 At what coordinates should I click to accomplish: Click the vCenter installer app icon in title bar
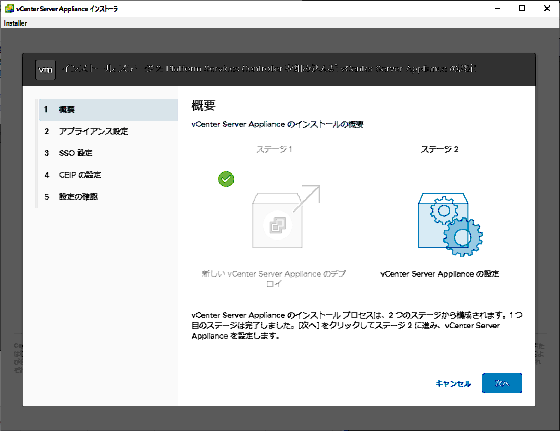pos(9,9)
